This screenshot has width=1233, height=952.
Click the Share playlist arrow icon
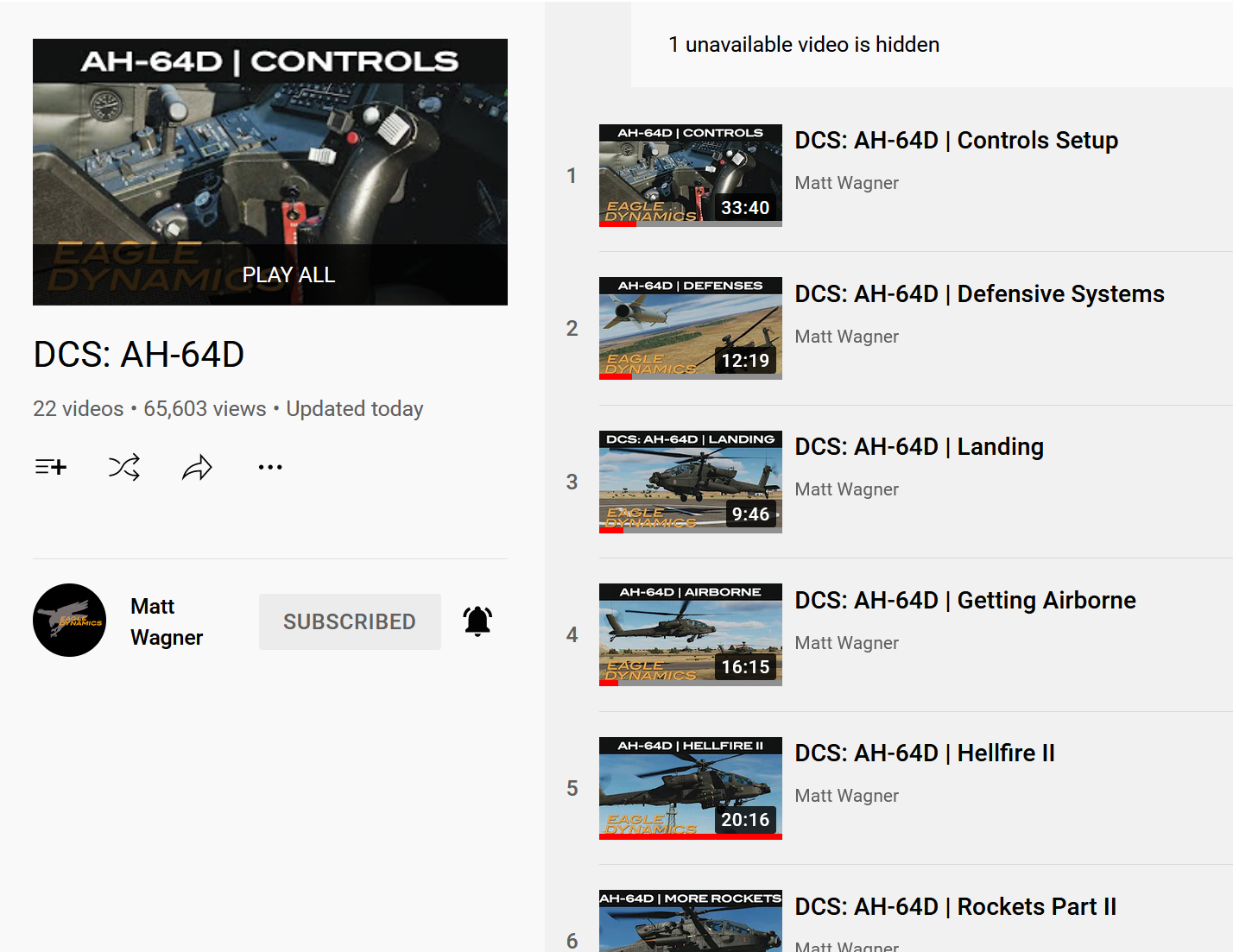tap(197, 467)
